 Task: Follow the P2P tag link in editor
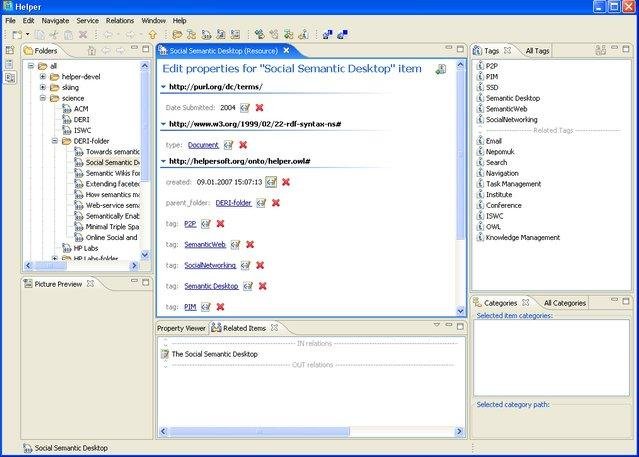click(190, 223)
